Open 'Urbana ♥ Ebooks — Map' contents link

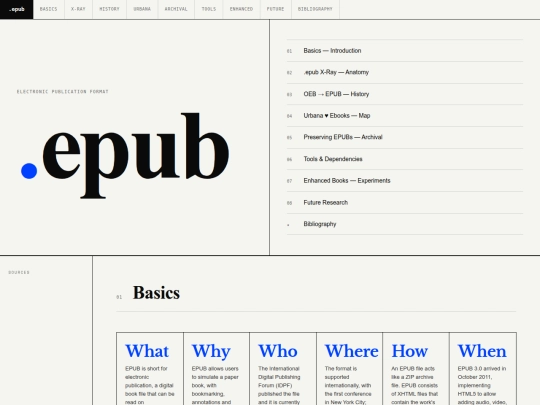[405, 116]
